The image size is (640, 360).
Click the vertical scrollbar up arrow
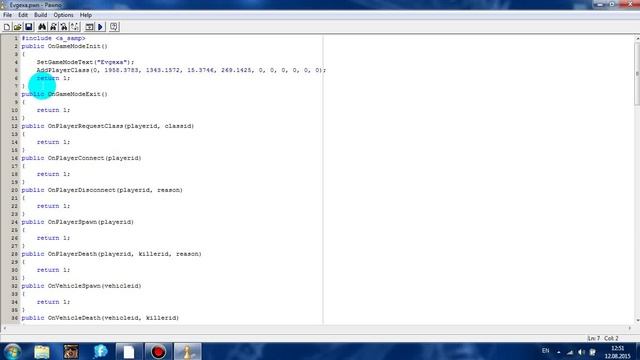point(637,38)
